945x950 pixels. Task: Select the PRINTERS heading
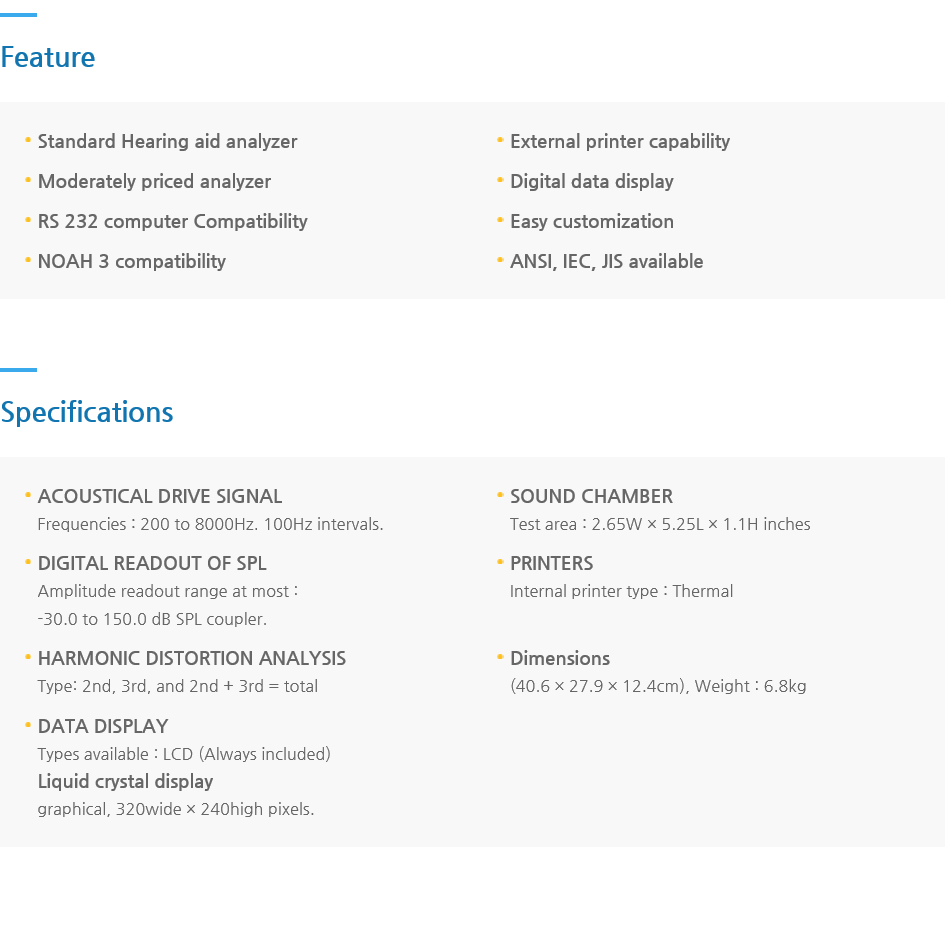coord(551,563)
